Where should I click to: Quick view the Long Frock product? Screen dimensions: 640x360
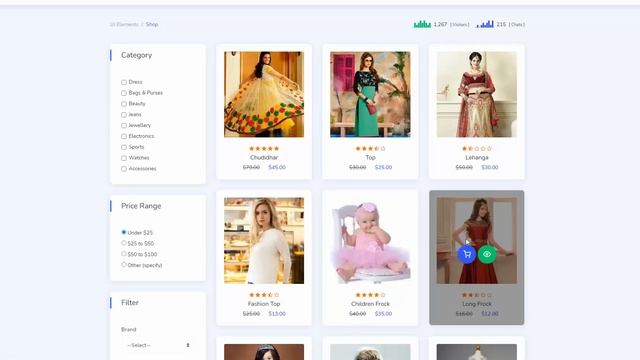click(x=487, y=254)
